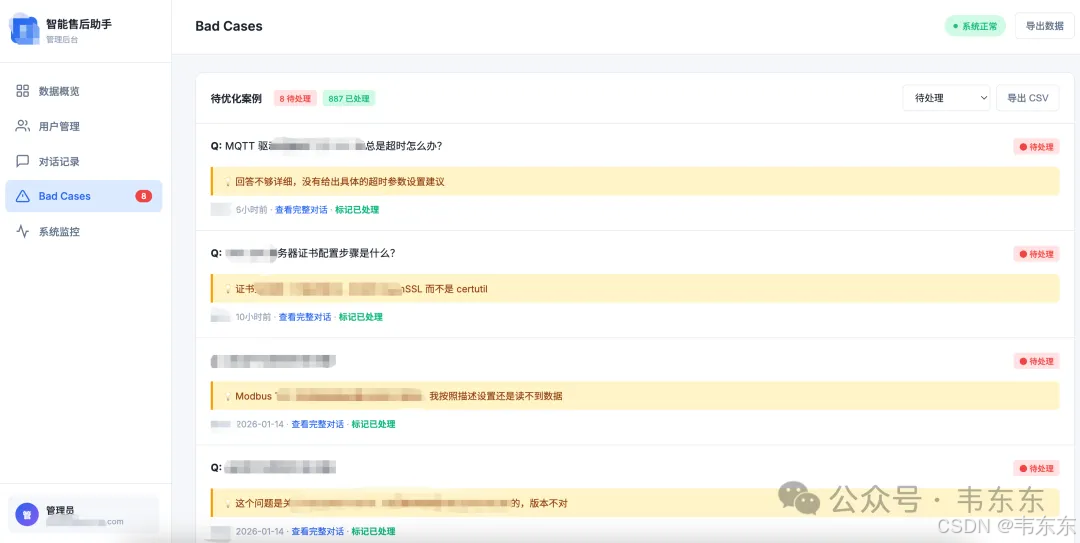Open 查看完整对话 for the 证书配置 case
The height and width of the screenshot is (543, 1080).
304,317
